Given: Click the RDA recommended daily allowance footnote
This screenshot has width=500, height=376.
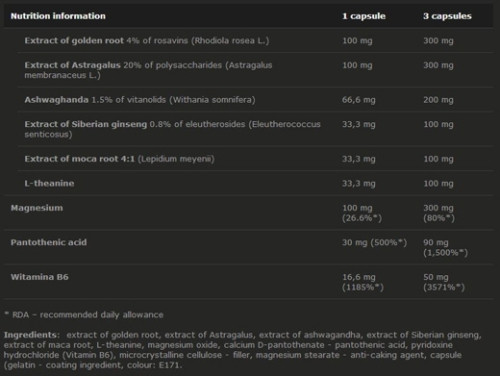Looking at the screenshot, I should 84,315.
